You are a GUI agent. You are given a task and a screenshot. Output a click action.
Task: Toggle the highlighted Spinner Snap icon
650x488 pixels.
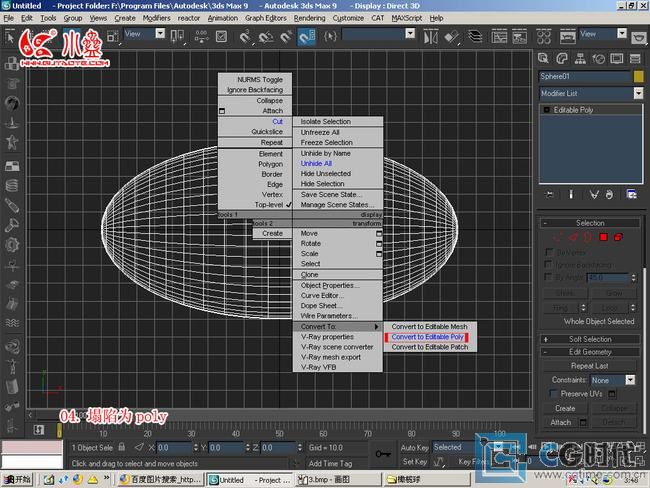pos(307,37)
